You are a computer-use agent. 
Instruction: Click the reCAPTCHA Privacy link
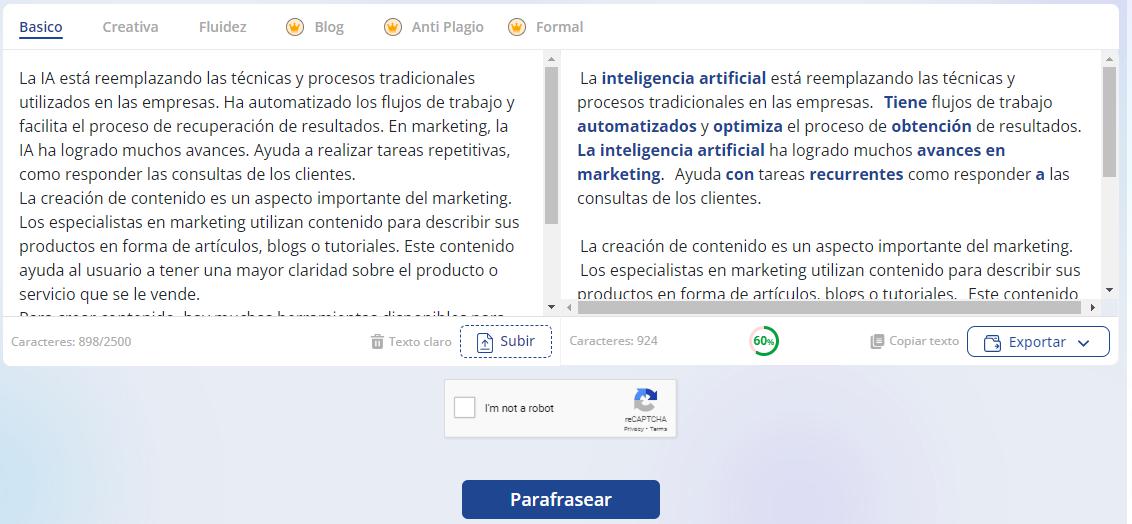(x=633, y=429)
